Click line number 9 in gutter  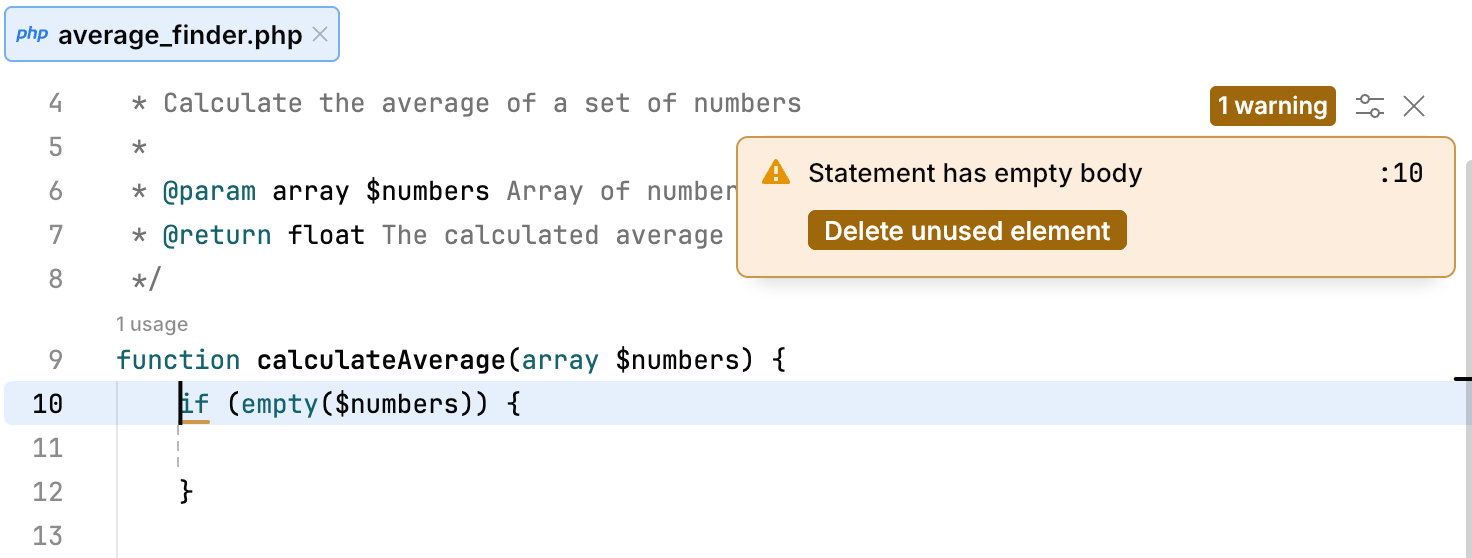[54, 360]
